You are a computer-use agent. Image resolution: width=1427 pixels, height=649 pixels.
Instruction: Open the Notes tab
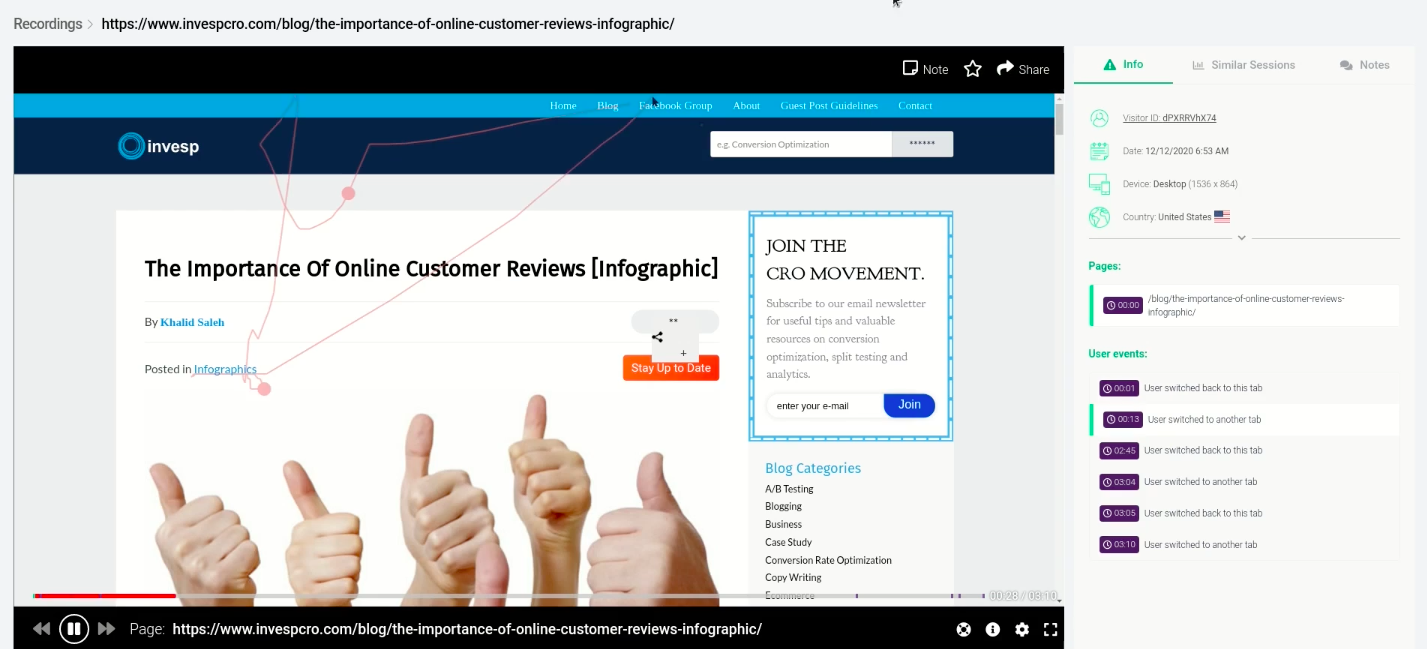pyautogui.click(x=1364, y=65)
